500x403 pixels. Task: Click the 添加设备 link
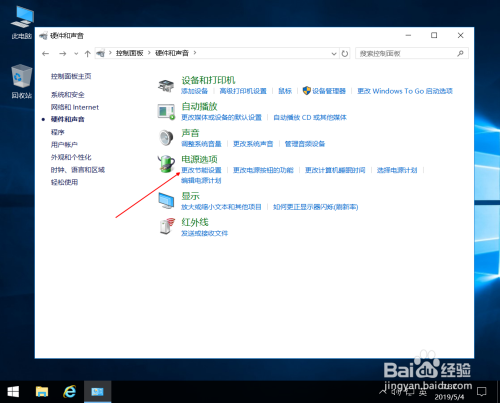click(x=194, y=91)
